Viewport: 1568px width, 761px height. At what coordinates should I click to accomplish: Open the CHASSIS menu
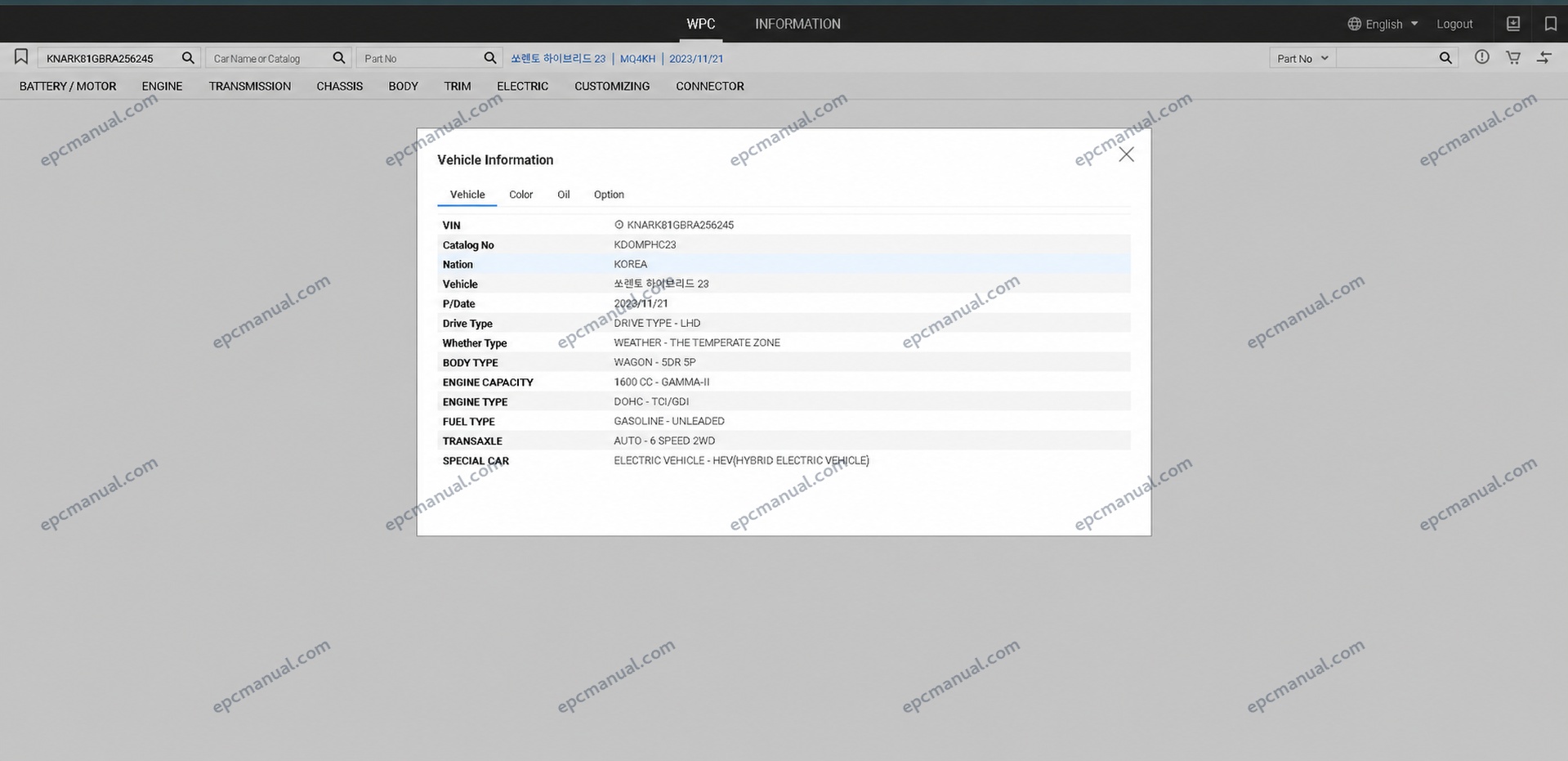(339, 86)
